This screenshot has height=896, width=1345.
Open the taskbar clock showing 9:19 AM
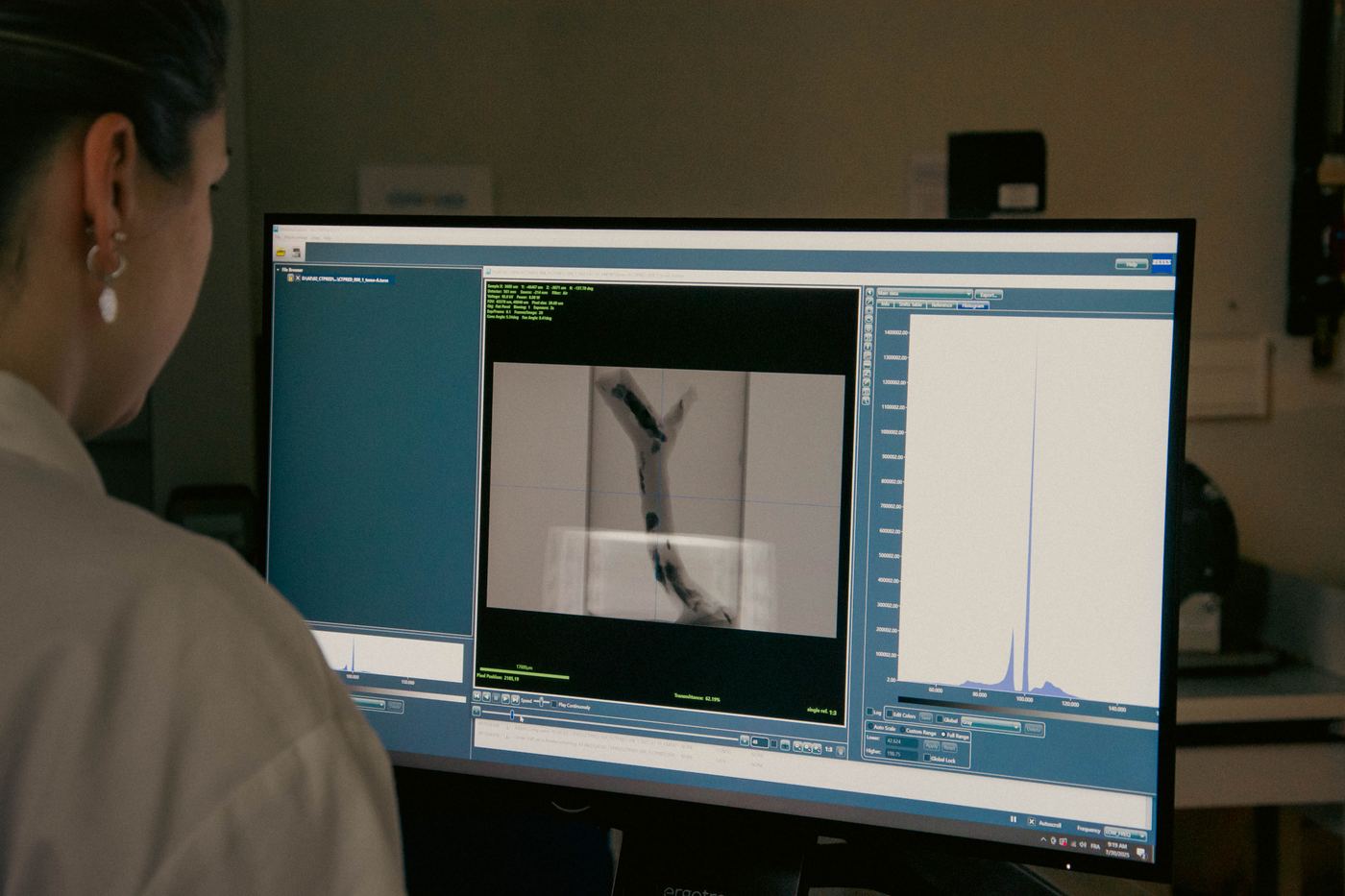(x=1116, y=848)
